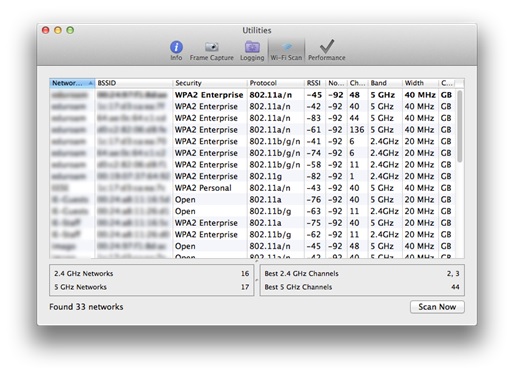The height and width of the screenshot is (376, 514).
Task: Select the row with channel 136
Action: [252, 130]
